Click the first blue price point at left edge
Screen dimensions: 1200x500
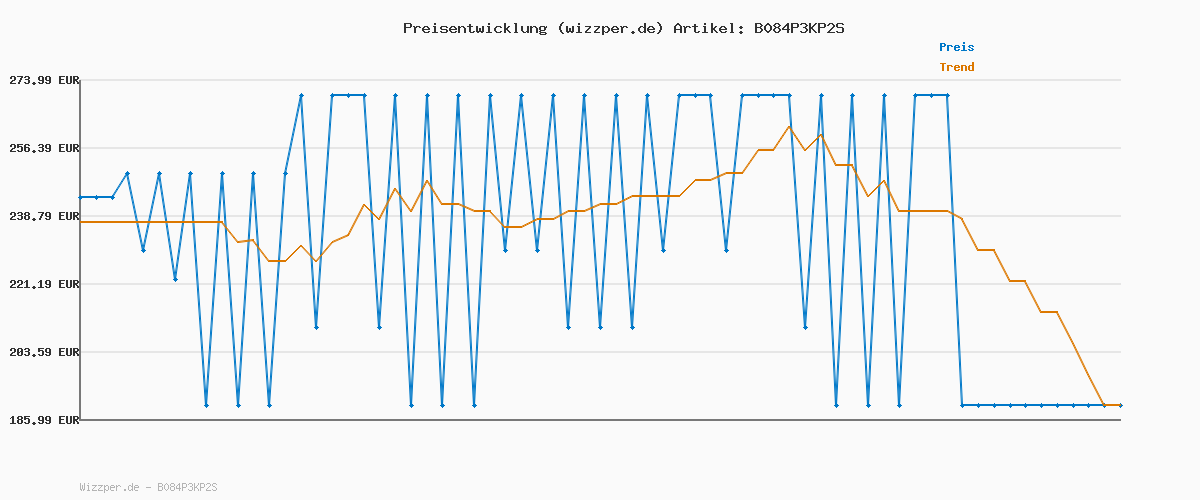[81, 197]
